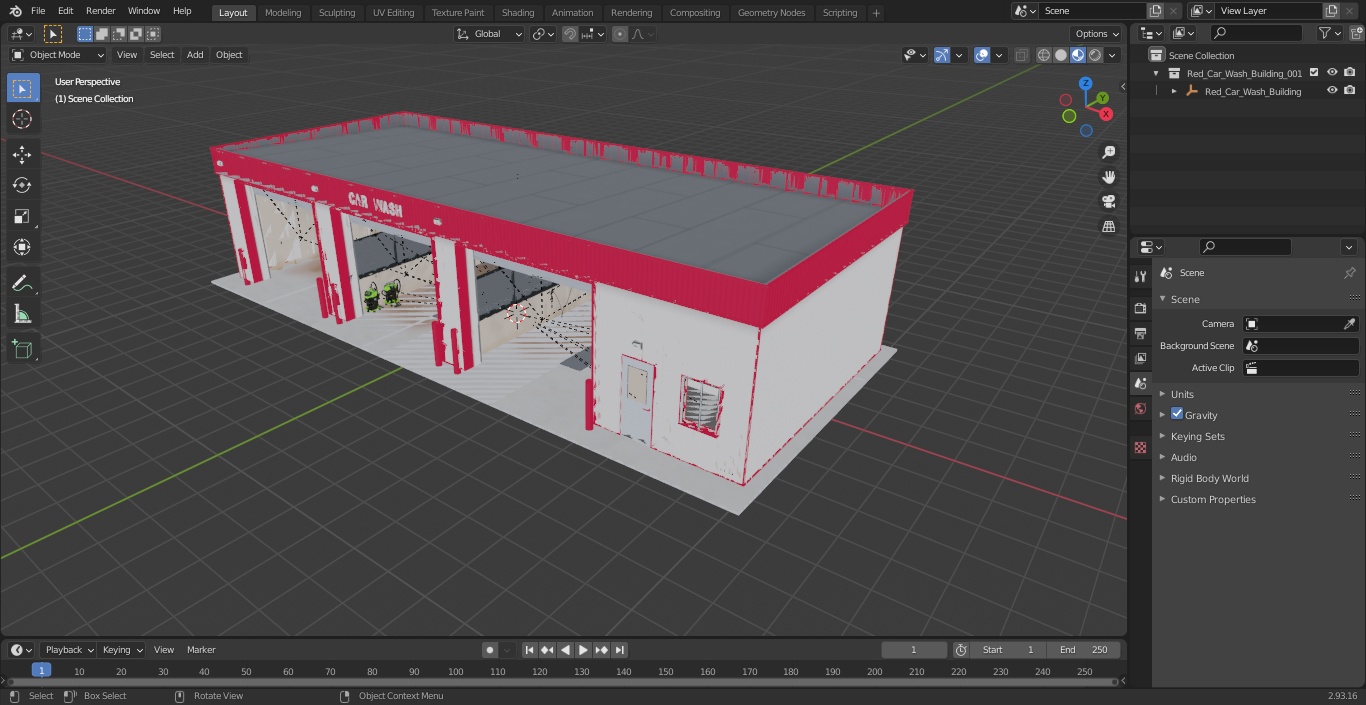Hide Red_Car_Wash_Building object eye icon
The image size is (1366, 705).
coord(1332,91)
